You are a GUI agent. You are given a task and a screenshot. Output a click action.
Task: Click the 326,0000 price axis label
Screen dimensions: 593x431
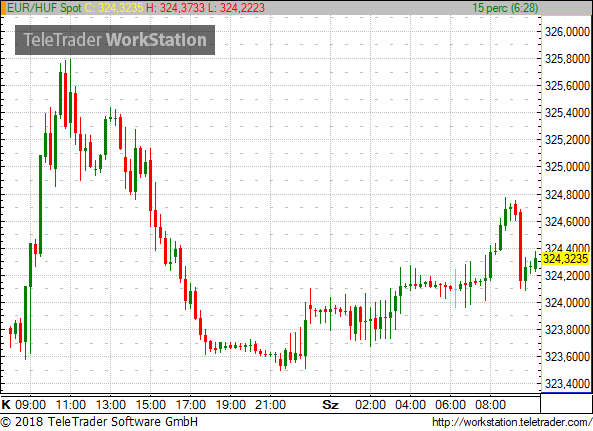point(567,32)
